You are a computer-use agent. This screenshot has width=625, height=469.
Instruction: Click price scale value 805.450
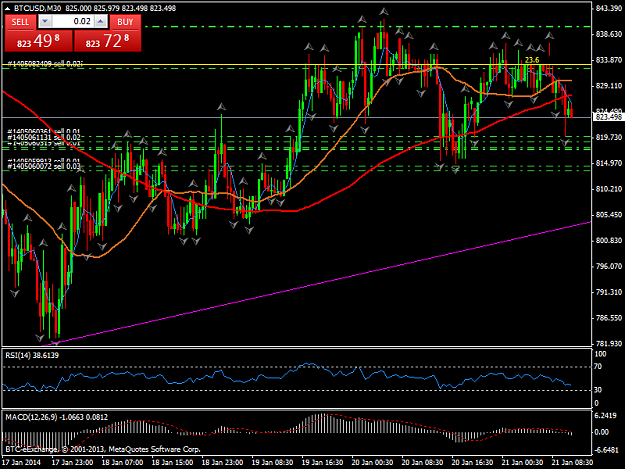tap(608, 214)
